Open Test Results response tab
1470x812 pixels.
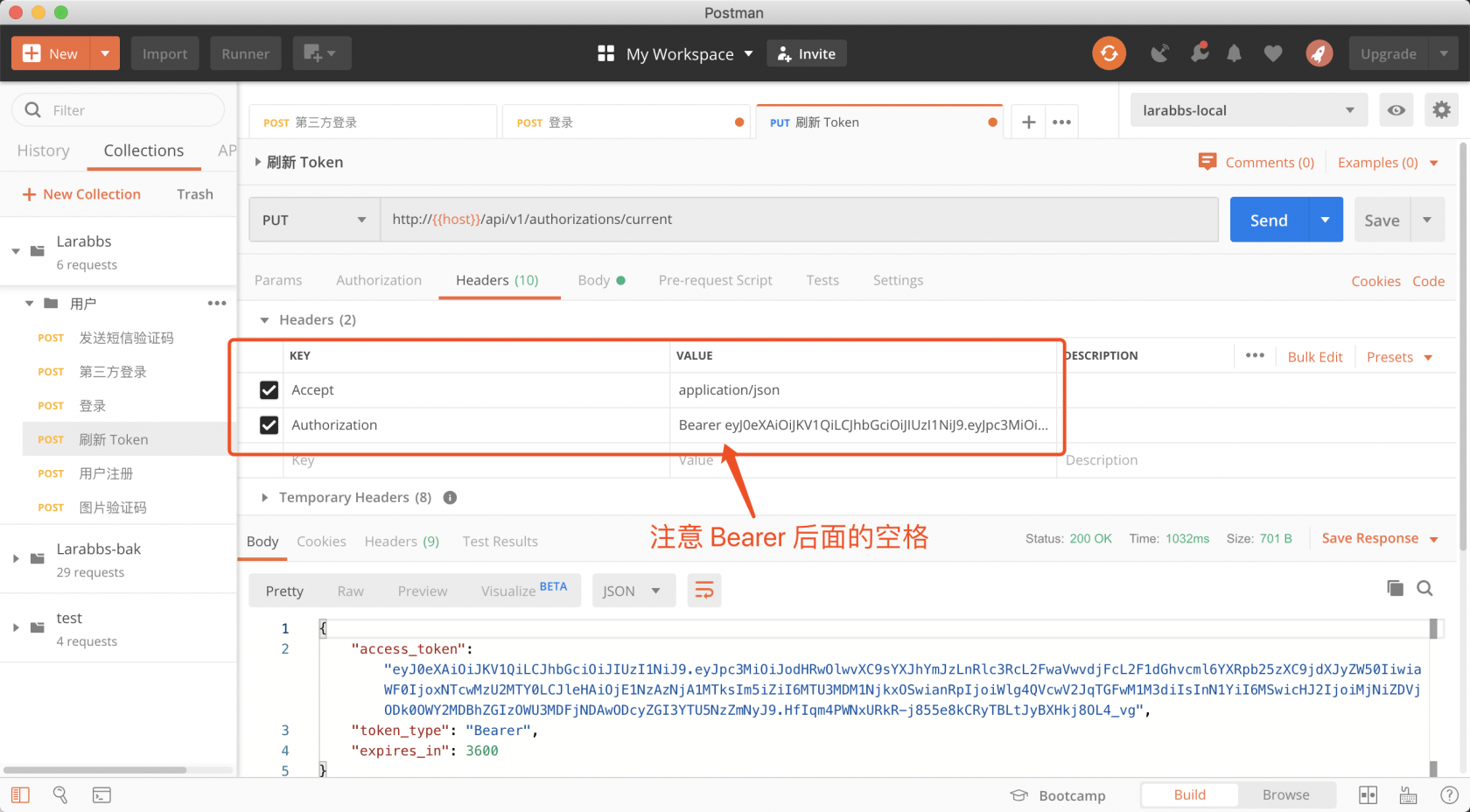tap(500, 542)
